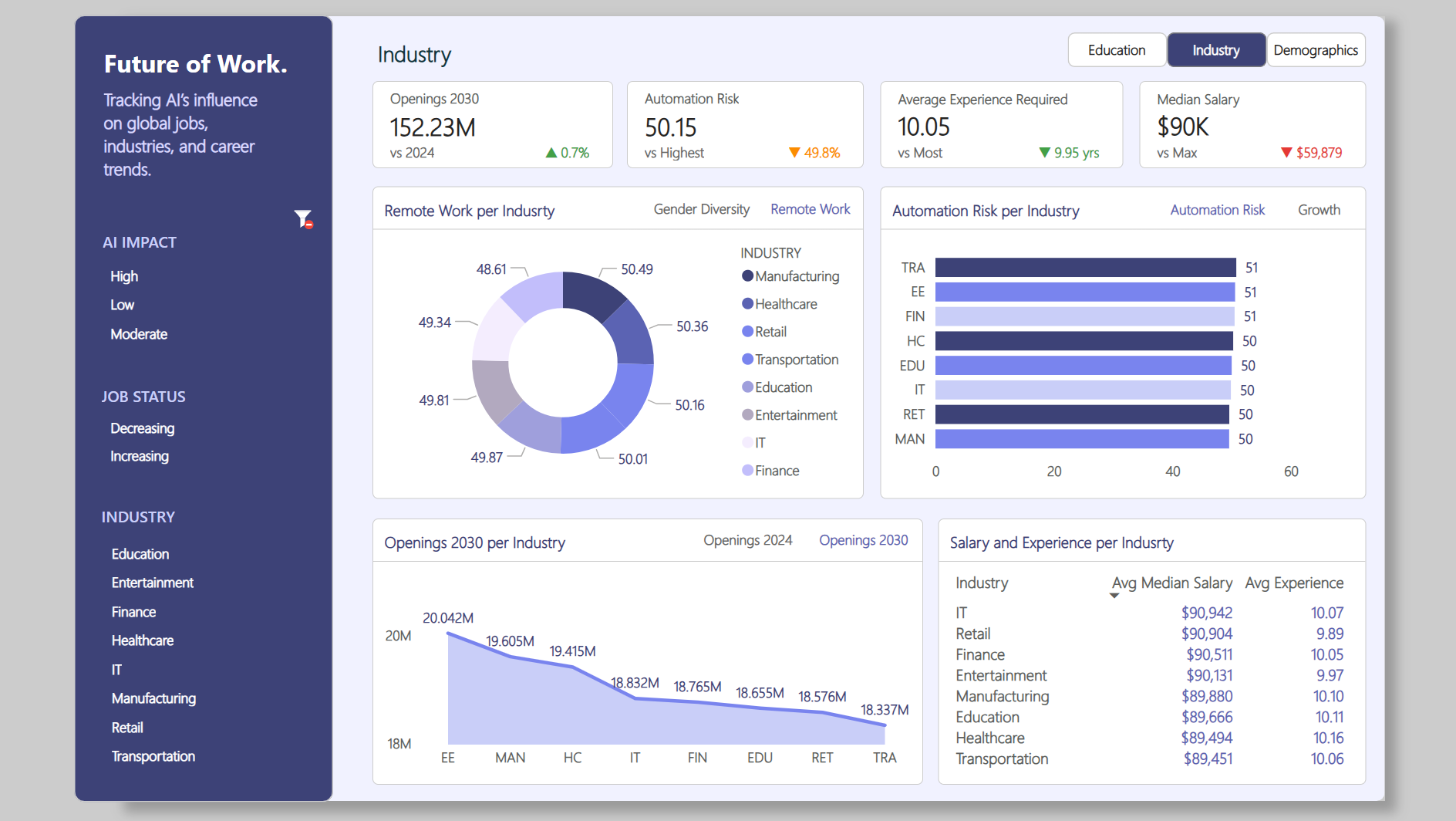1456x821 pixels.
Task: Click the 10.16 experience value
Action: [x=1328, y=738]
